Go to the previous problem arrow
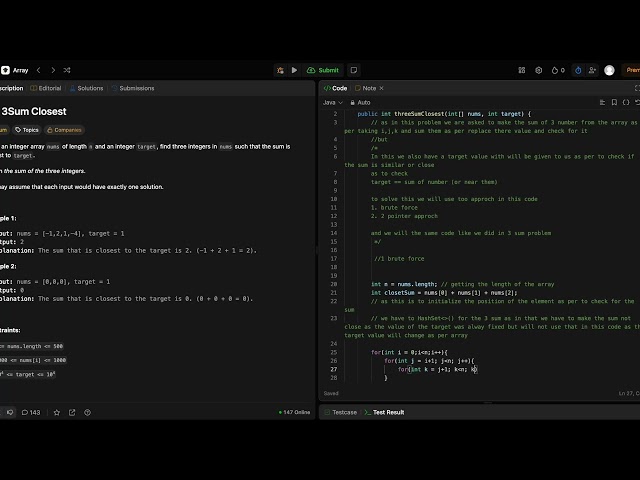The height and width of the screenshot is (480, 640). coord(38,70)
